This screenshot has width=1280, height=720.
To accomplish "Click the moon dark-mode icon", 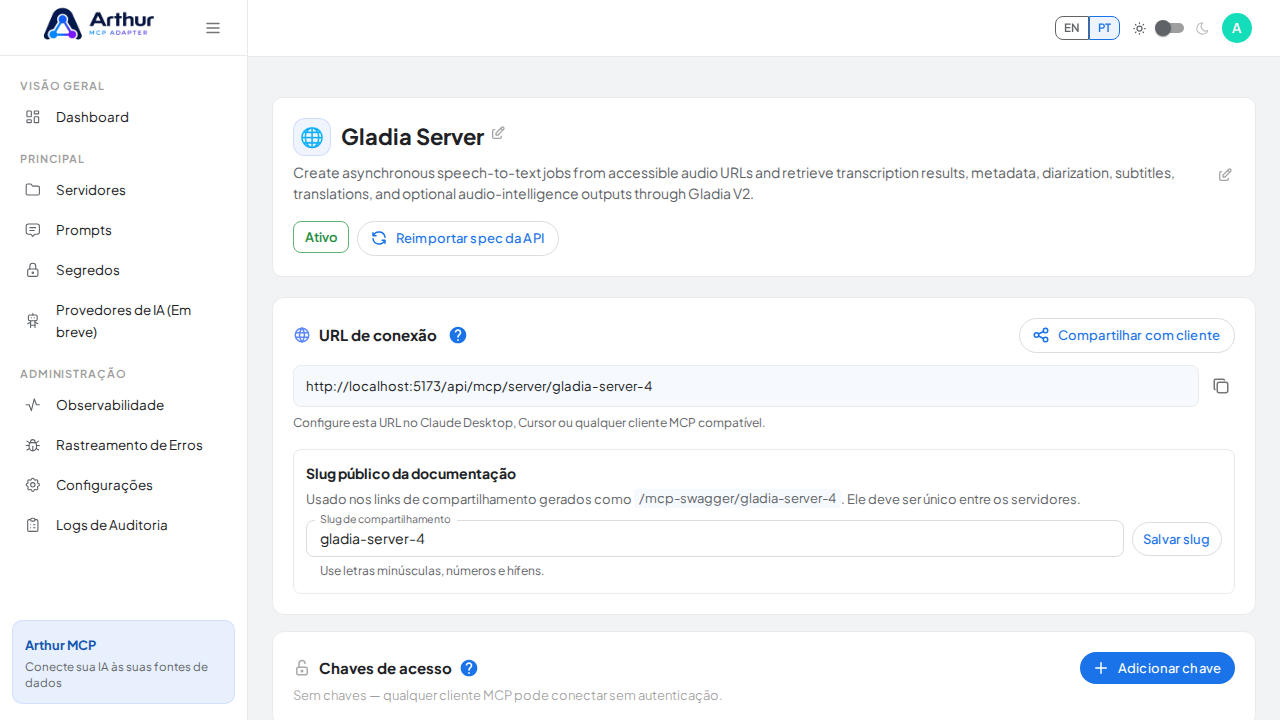I will pos(1202,28).
